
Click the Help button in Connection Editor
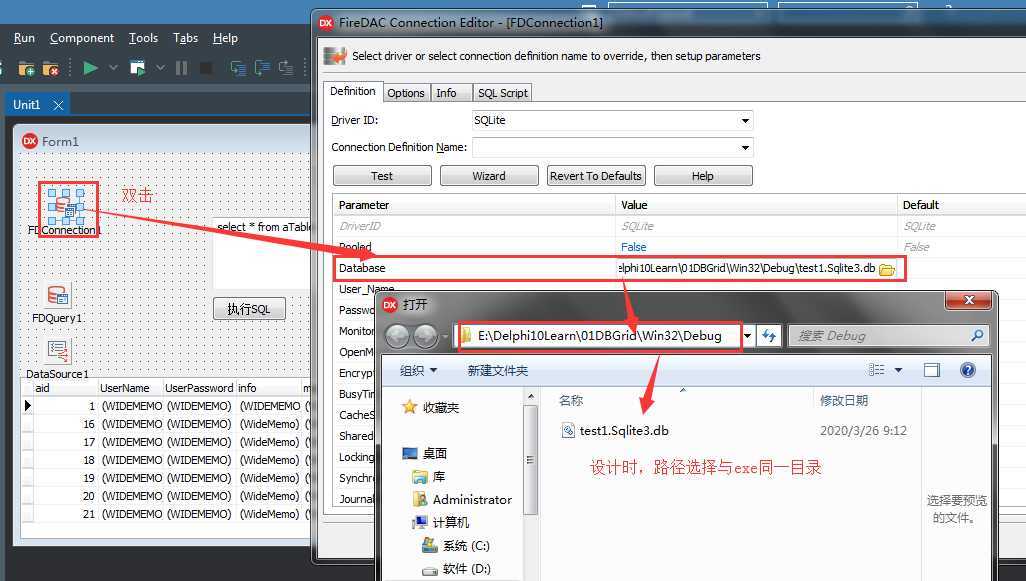coord(703,176)
